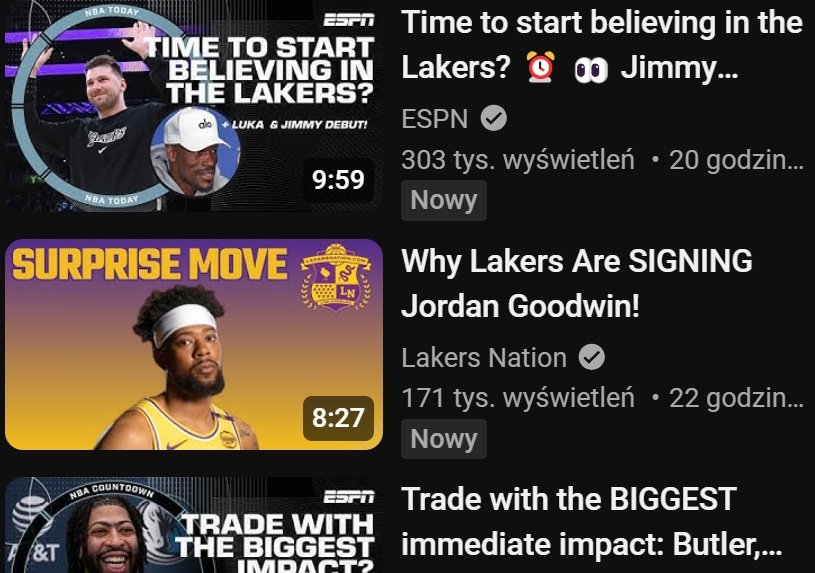815x573 pixels.
Task: Click the ESPN logo on the first thumbnail
Action: [349, 20]
